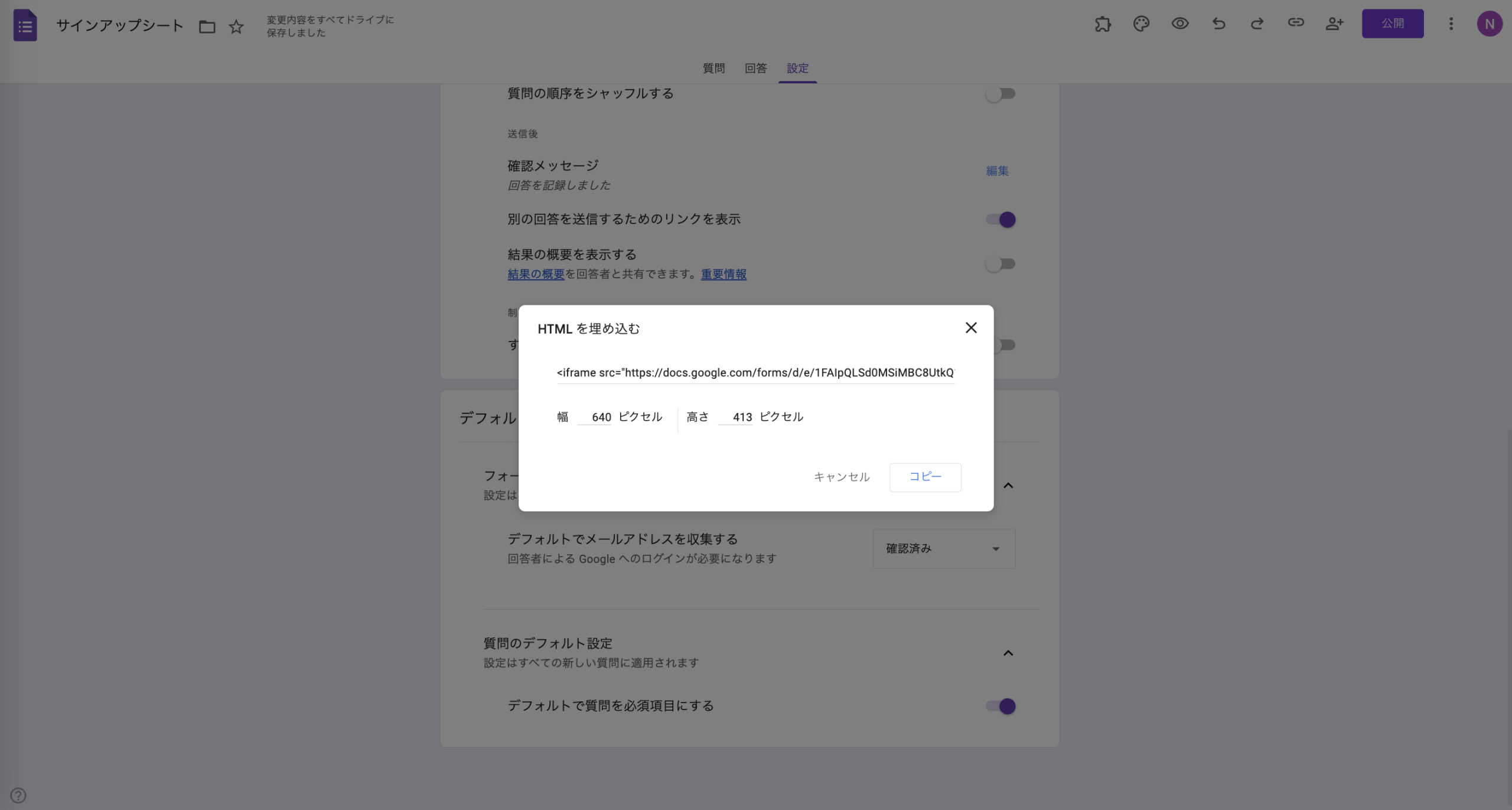The height and width of the screenshot is (810, 1512).
Task: Disable 別の回答を送信するためのリンクを表示 toggle
Action: point(1001,219)
